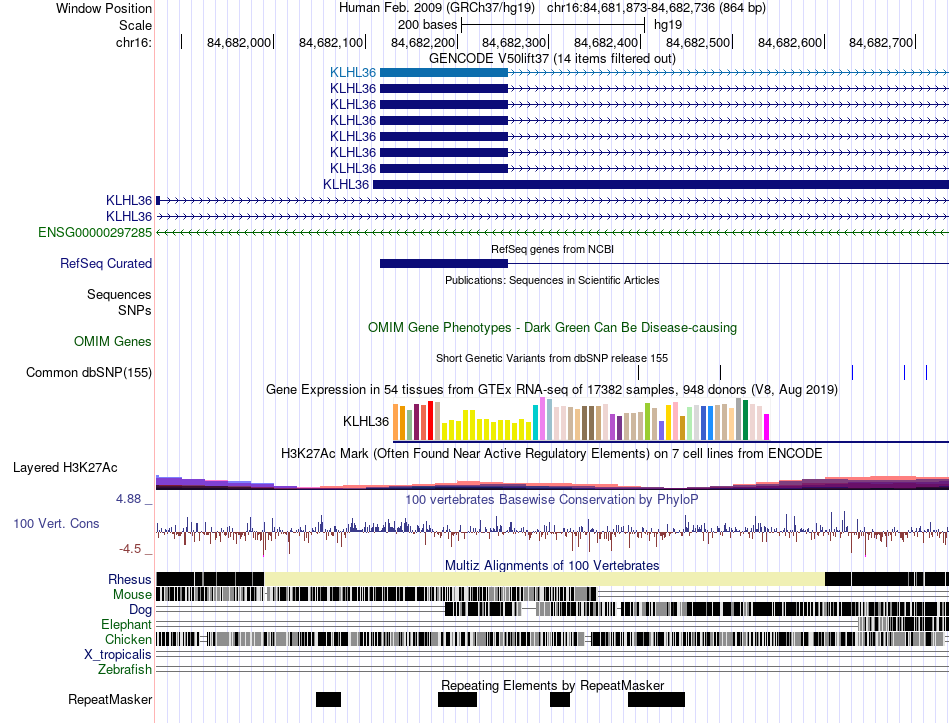The height and width of the screenshot is (723, 950).
Task: Click the light-blue highlighted KLHL36 transcript label
Action: click(x=353, y=73)
